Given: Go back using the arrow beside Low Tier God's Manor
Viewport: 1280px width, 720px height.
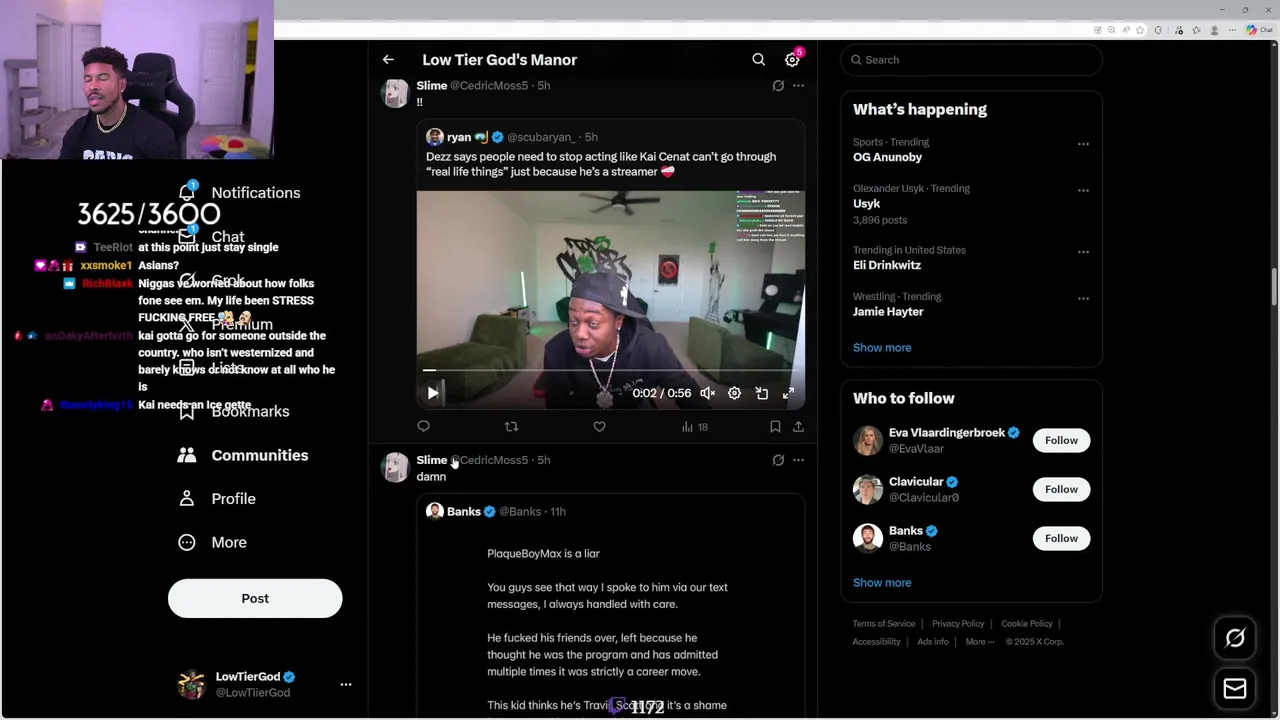Looking at the screenshot, I should (388, 60).
